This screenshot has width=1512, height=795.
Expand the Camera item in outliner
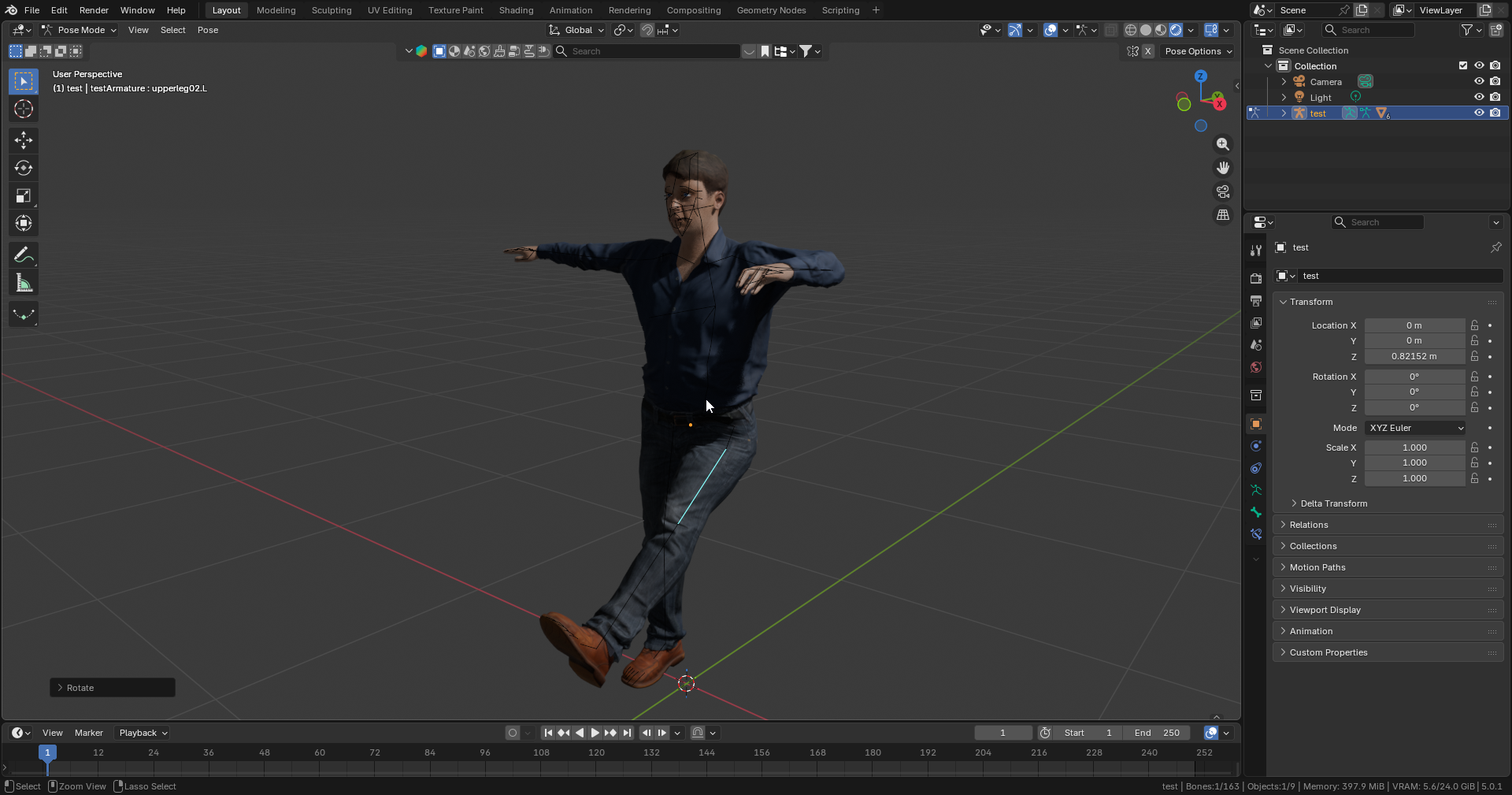click(1284, 82)
